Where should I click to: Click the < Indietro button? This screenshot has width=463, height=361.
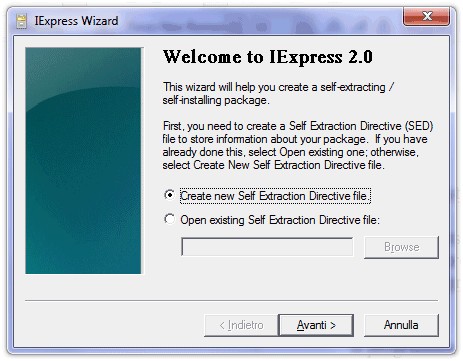241,325
